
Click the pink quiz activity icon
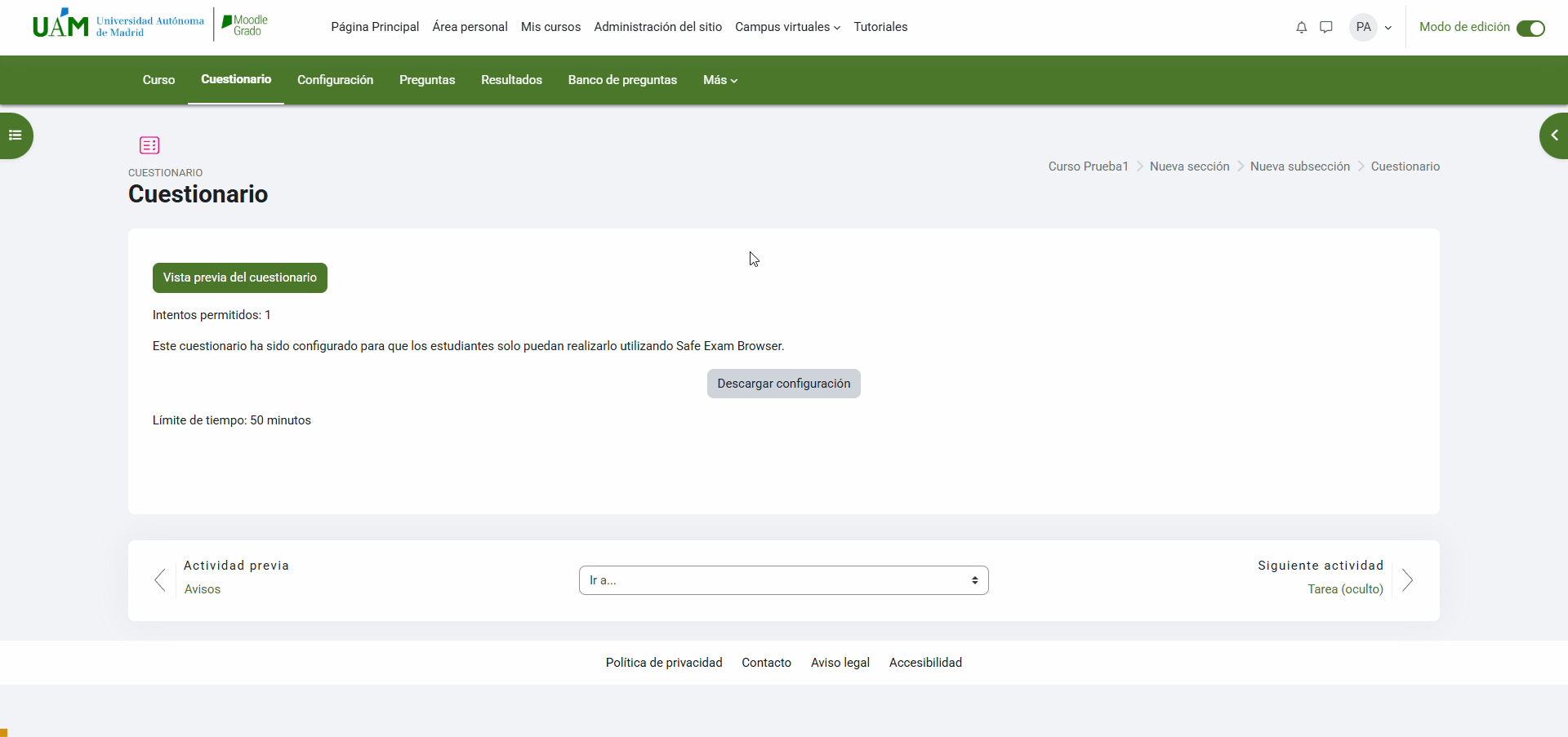[x=149, y=145]
